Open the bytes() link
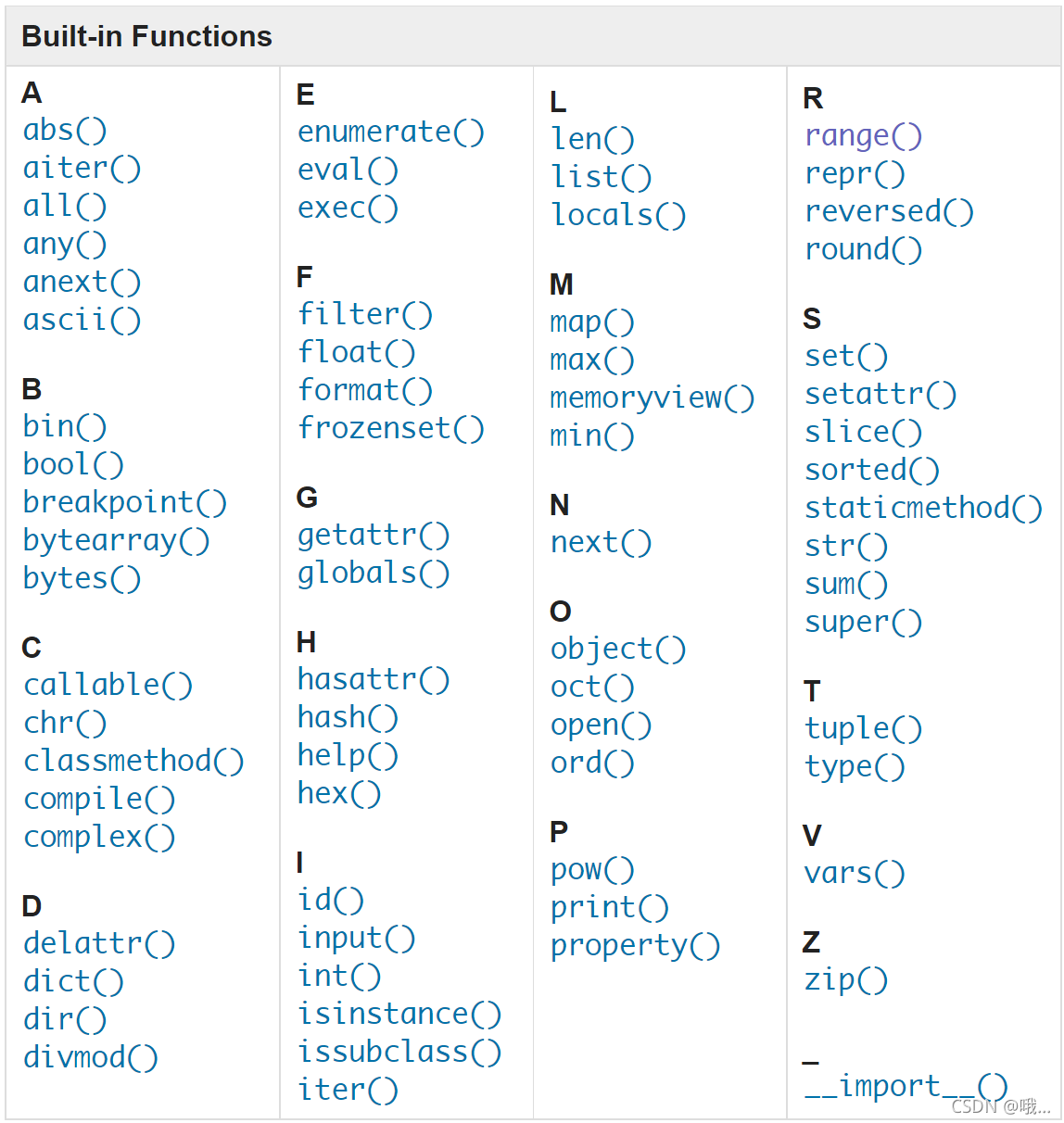This screenshot has height=1123, width=1064. click(x=82, y=579)
